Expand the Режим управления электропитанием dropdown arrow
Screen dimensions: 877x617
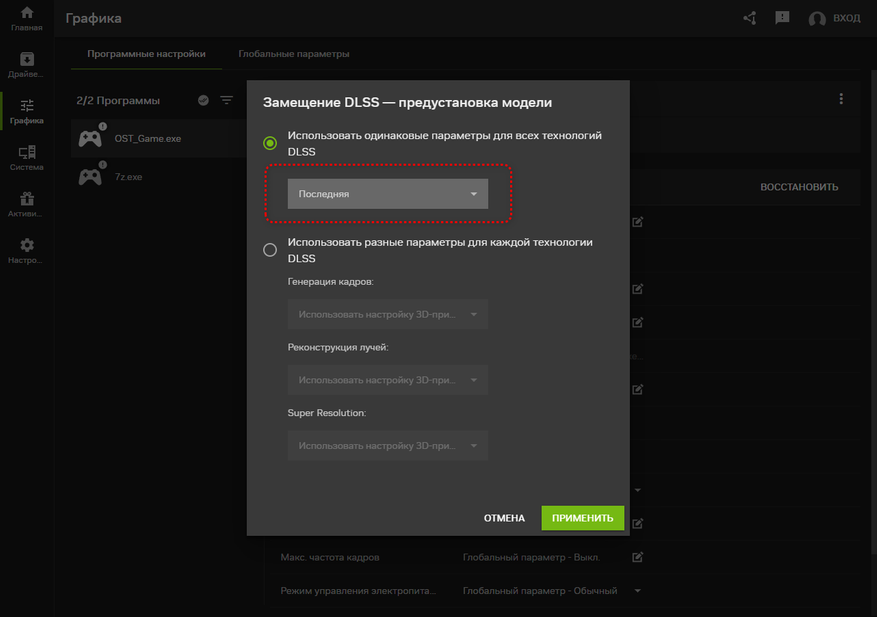point(638,591)
